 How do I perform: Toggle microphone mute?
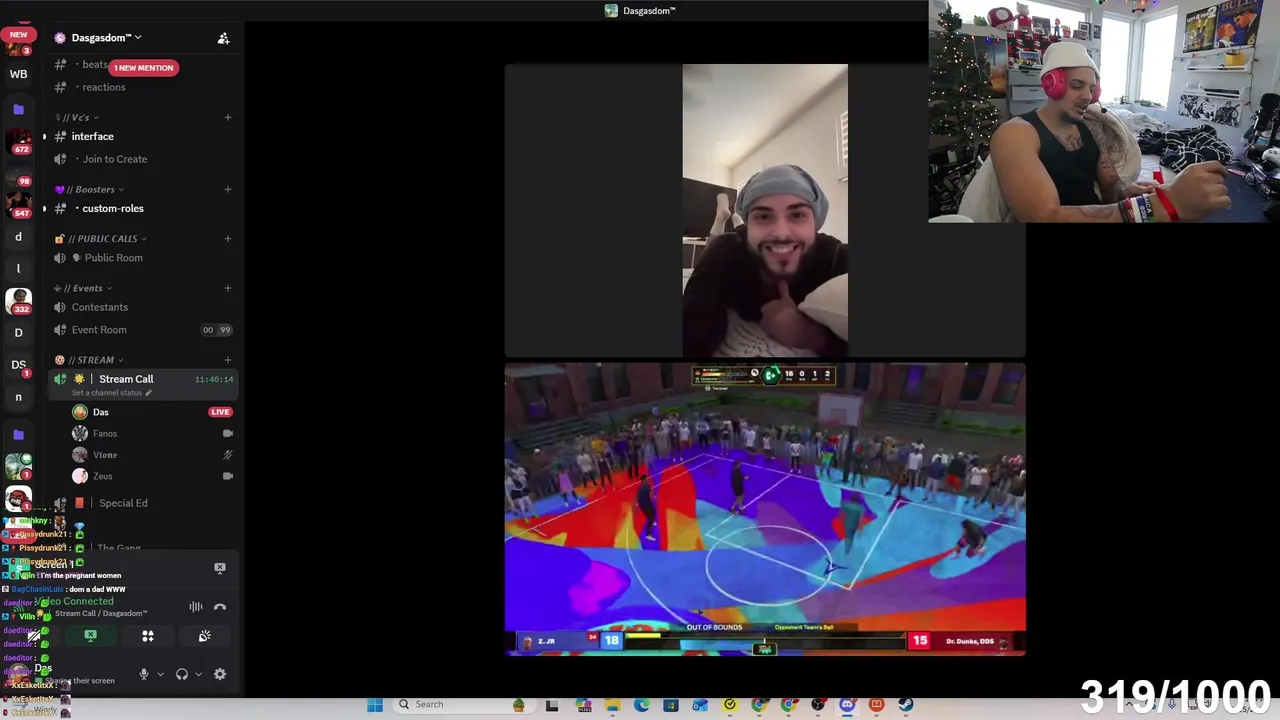tap(143, 674)
